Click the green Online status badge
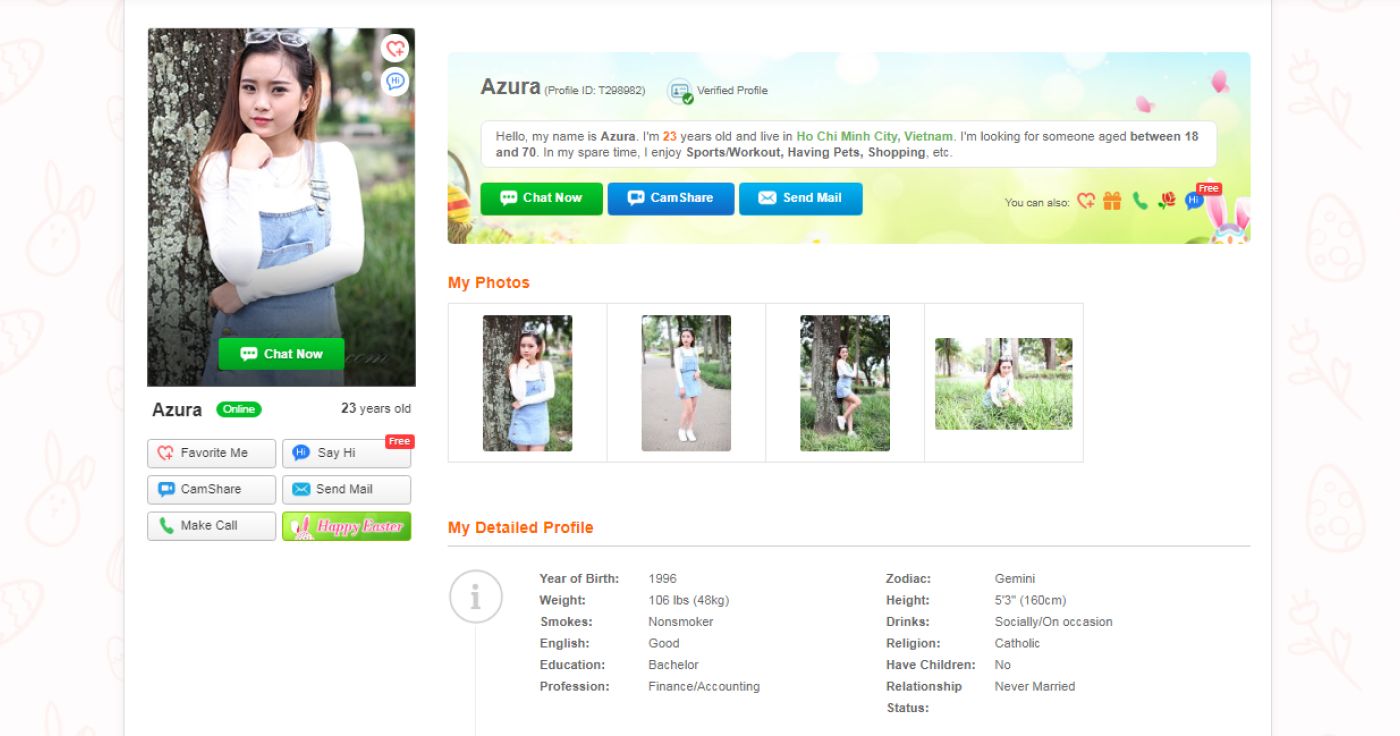The width and height of the screenshot is (1400, 736). pyautogui.click(x=239, y=409)
